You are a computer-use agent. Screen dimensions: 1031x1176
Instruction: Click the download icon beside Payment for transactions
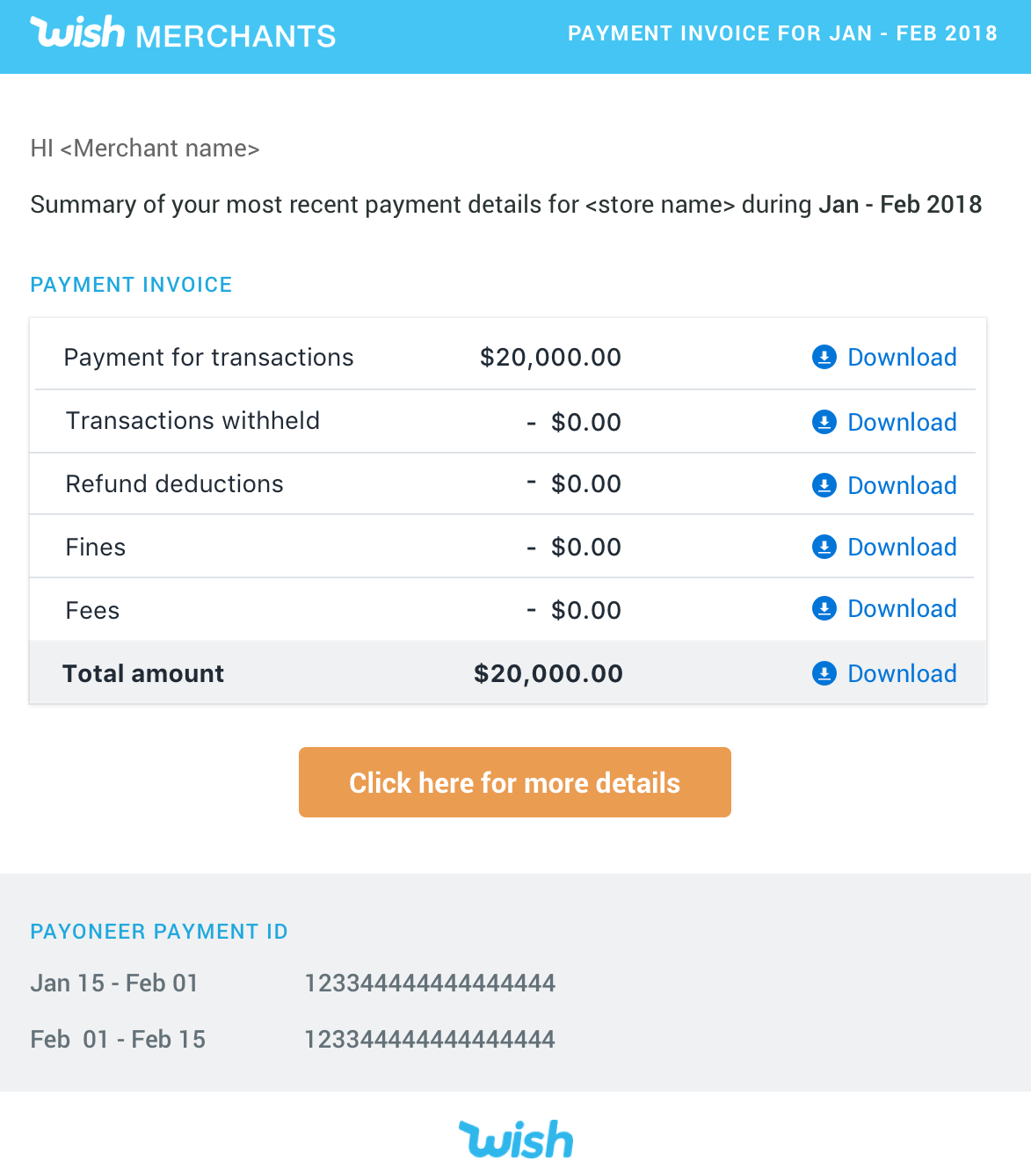(824, 357)
